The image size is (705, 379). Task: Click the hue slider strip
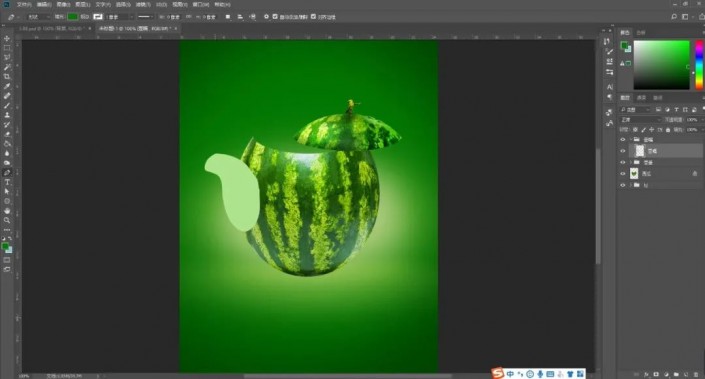(x=699, y=65)
